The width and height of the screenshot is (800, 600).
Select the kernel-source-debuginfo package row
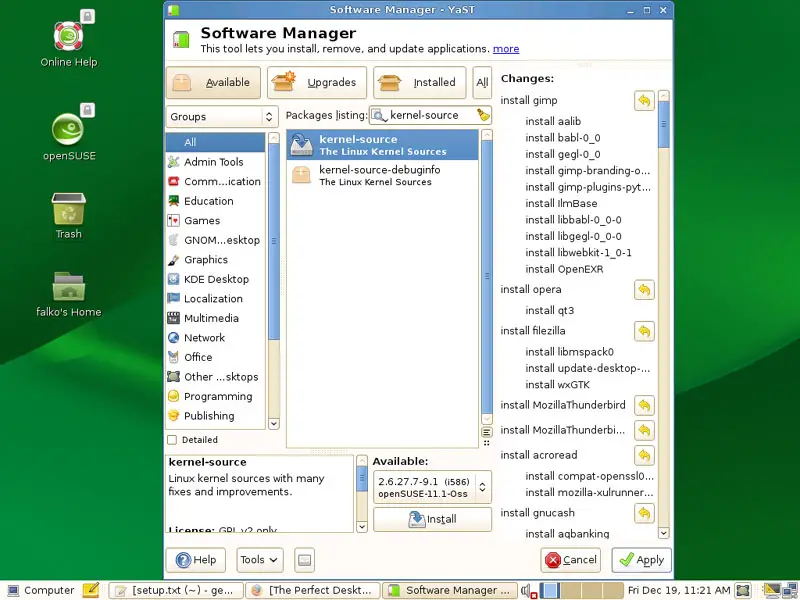(383, 176)
